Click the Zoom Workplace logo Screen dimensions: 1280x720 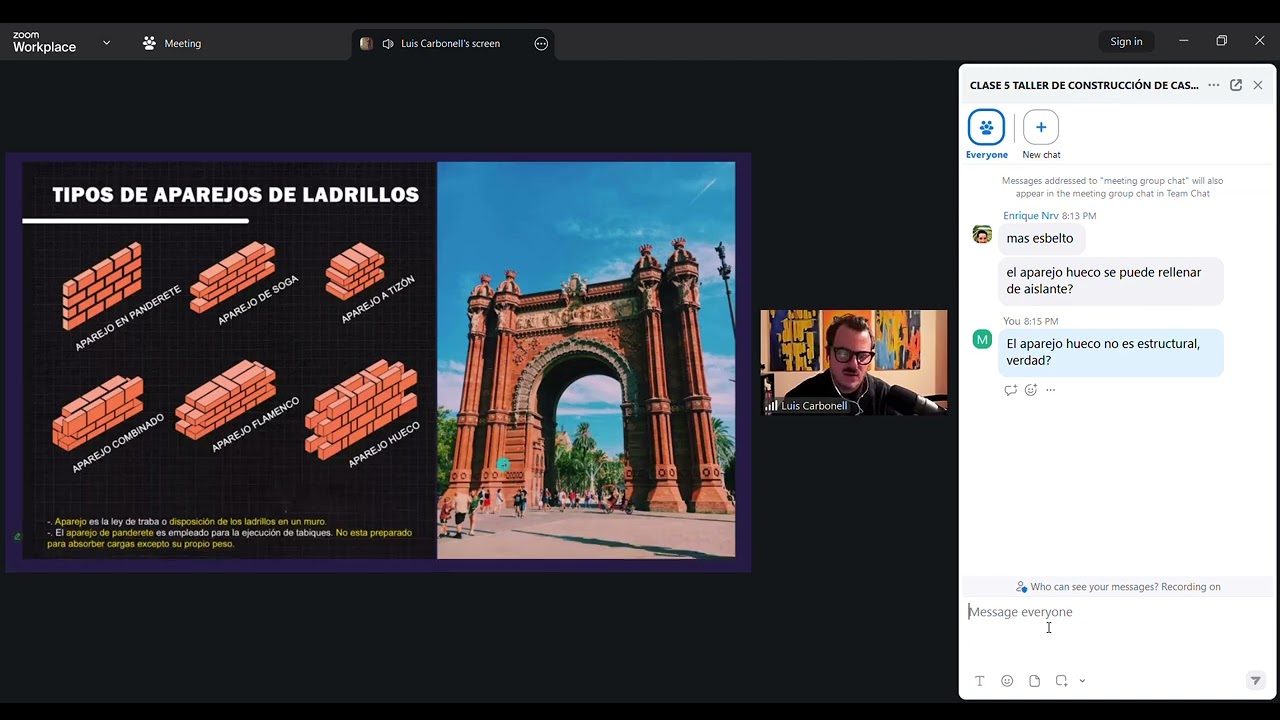click(44, 43)
